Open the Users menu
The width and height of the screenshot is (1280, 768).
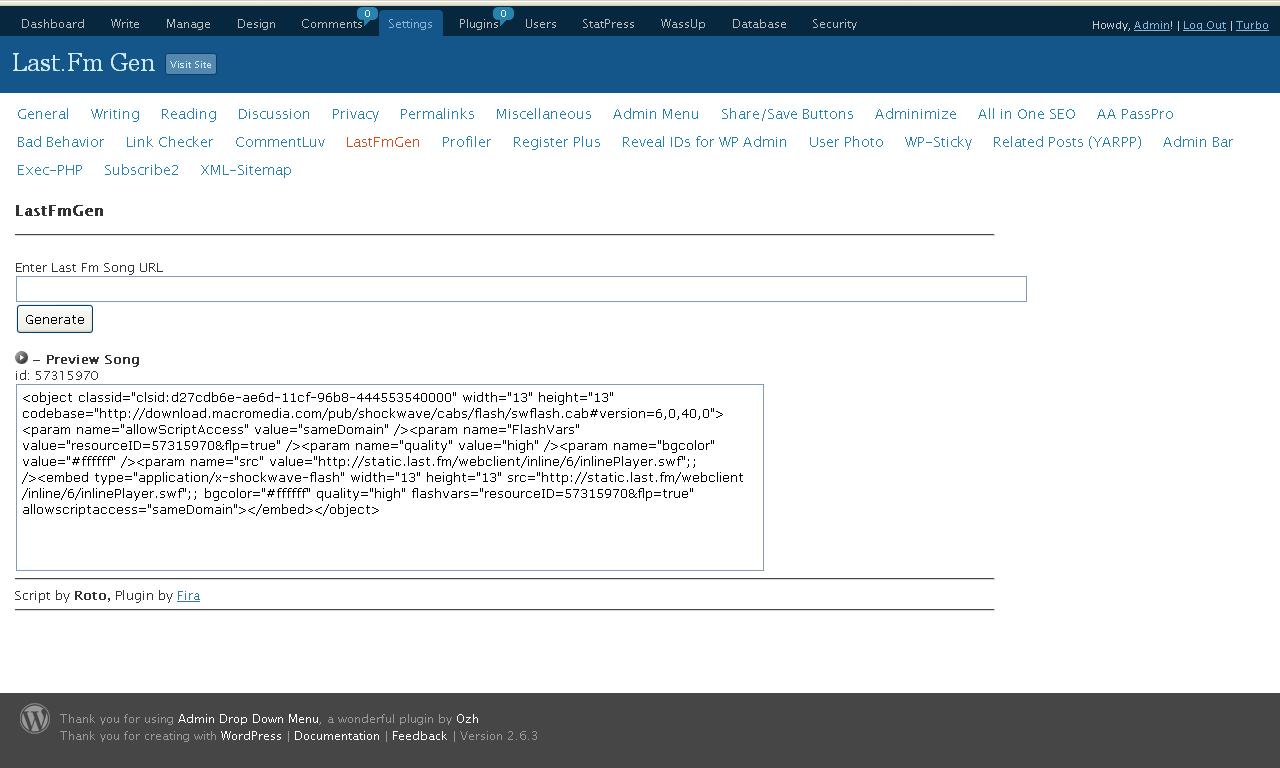pos(541,24)
